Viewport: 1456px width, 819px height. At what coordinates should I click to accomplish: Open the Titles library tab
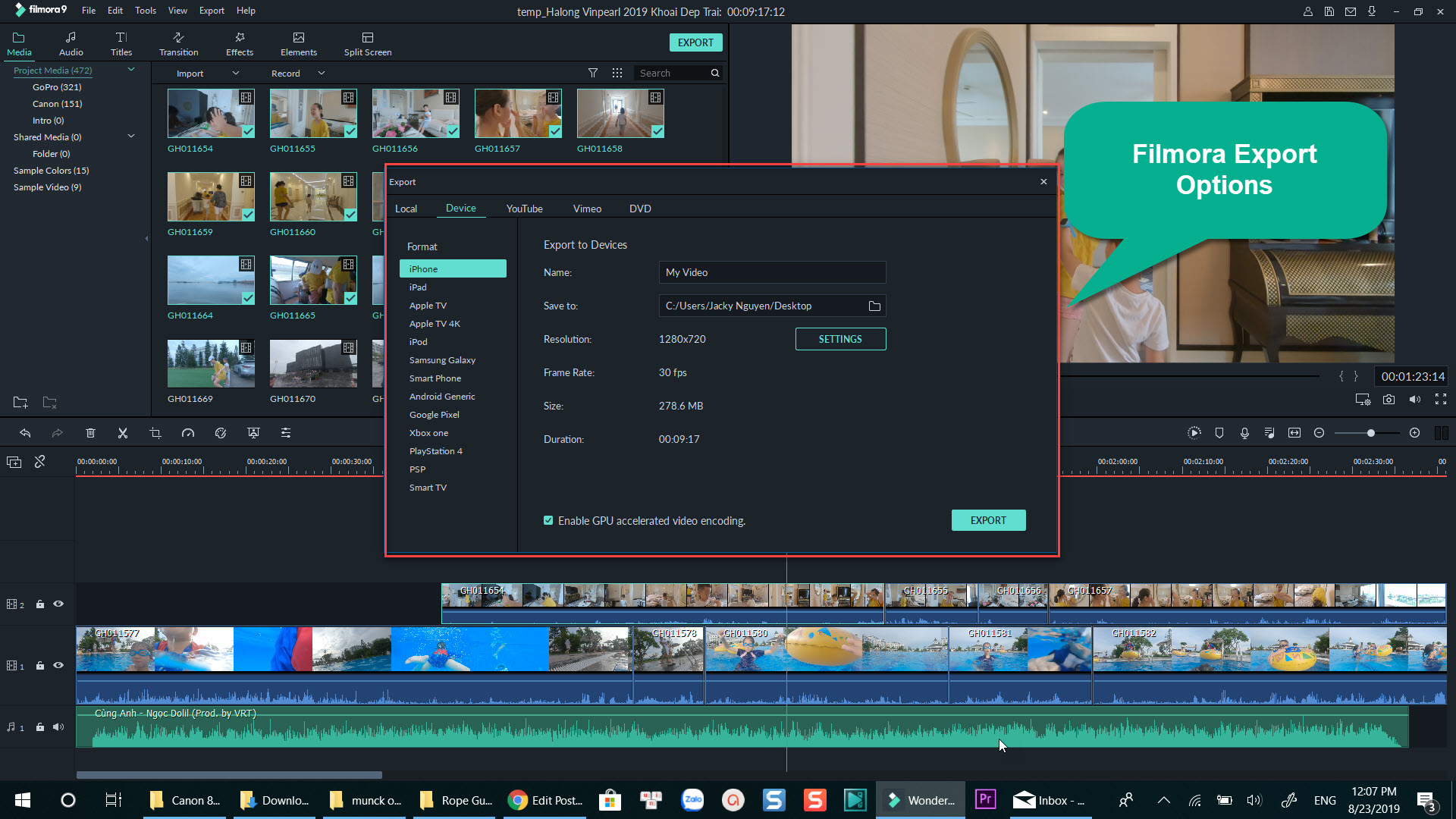[x=121, y=44]
